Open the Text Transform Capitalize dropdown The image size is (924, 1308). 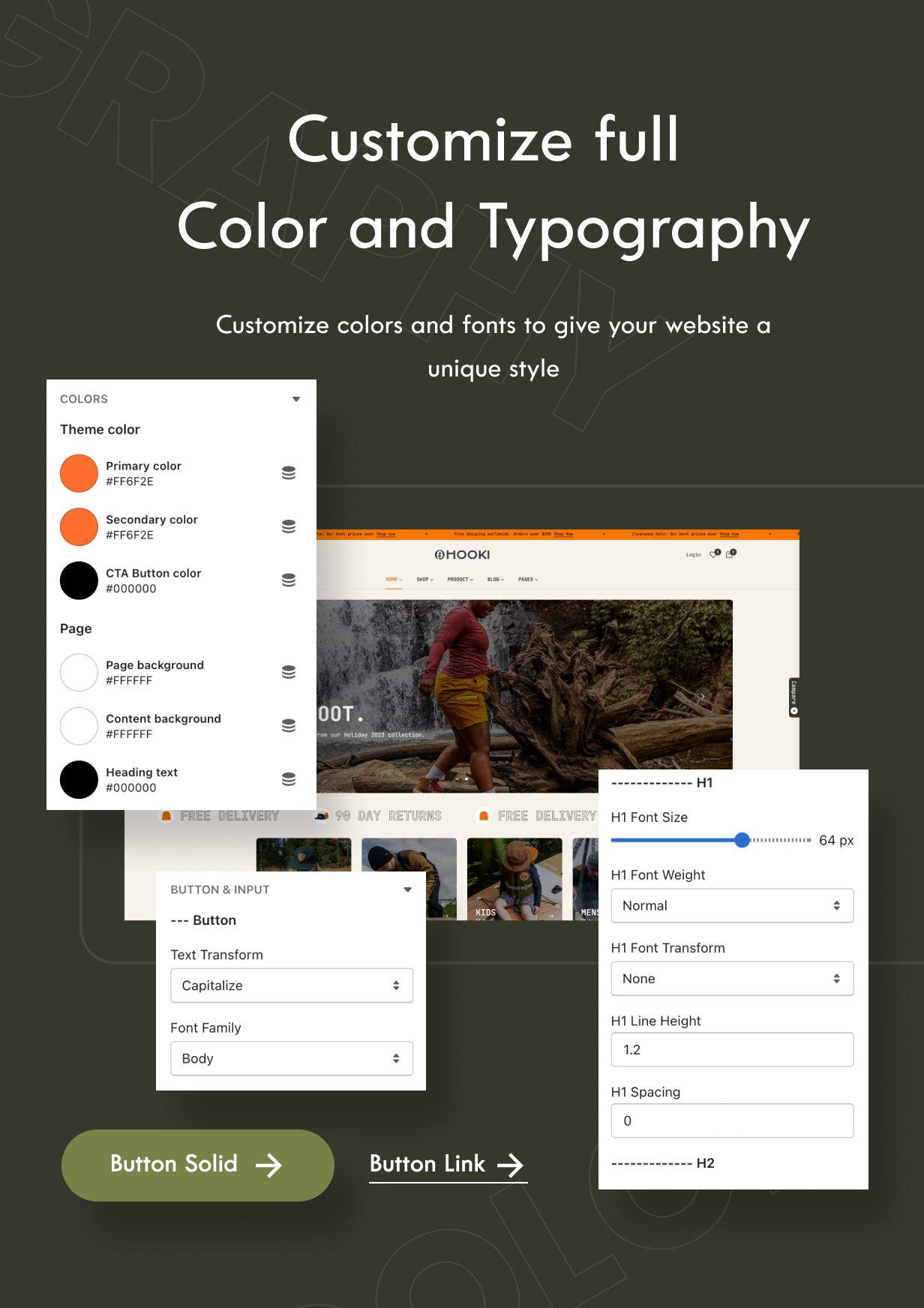(x=292, y=985)
